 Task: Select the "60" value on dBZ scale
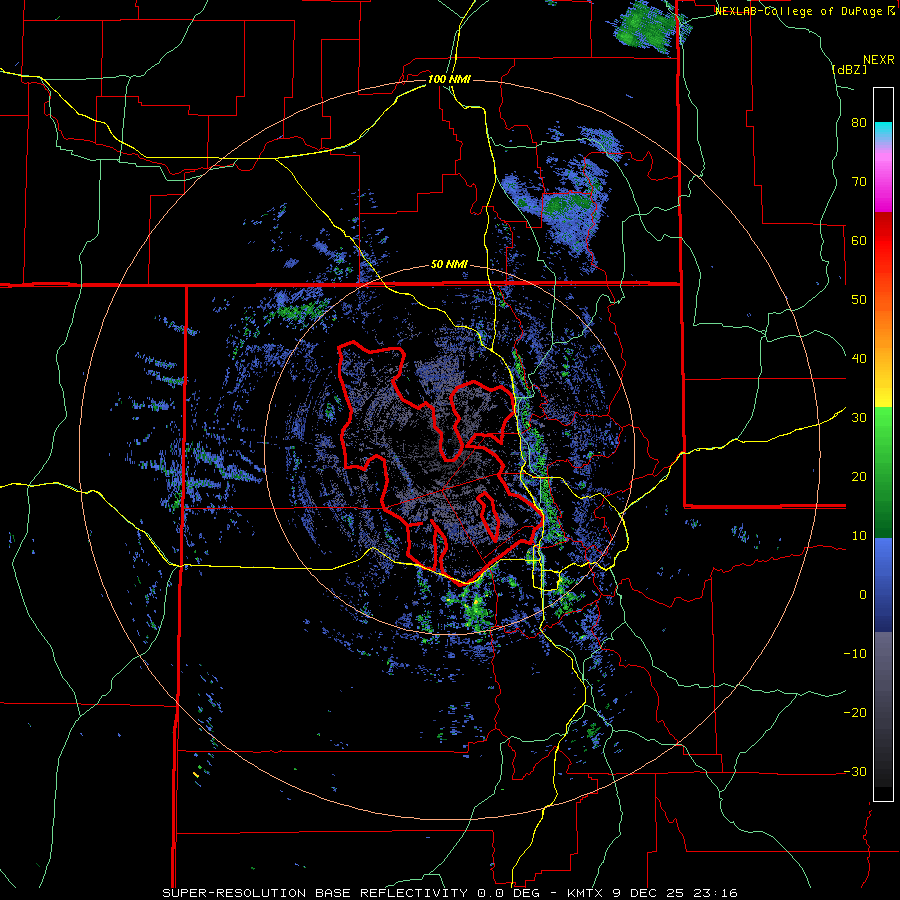coord(859,240)
